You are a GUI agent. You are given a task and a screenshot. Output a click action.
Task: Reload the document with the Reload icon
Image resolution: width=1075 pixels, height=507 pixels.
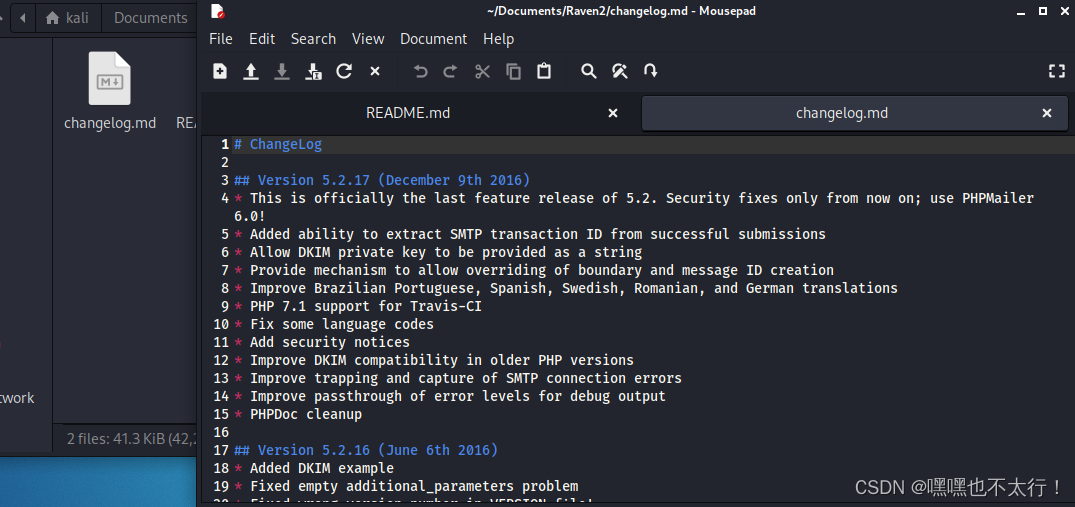coord(344,71)
